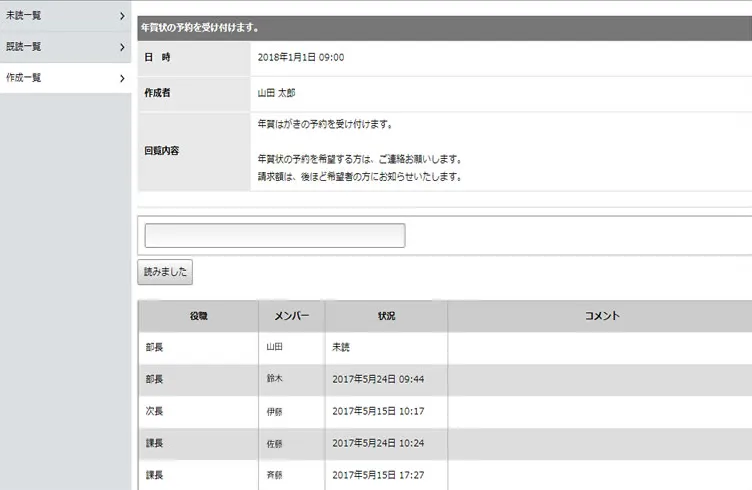Click the line 年賀状の予約を希望する方は、ご連絡お願いします。
752x490 pixels.
pos(360,159)
